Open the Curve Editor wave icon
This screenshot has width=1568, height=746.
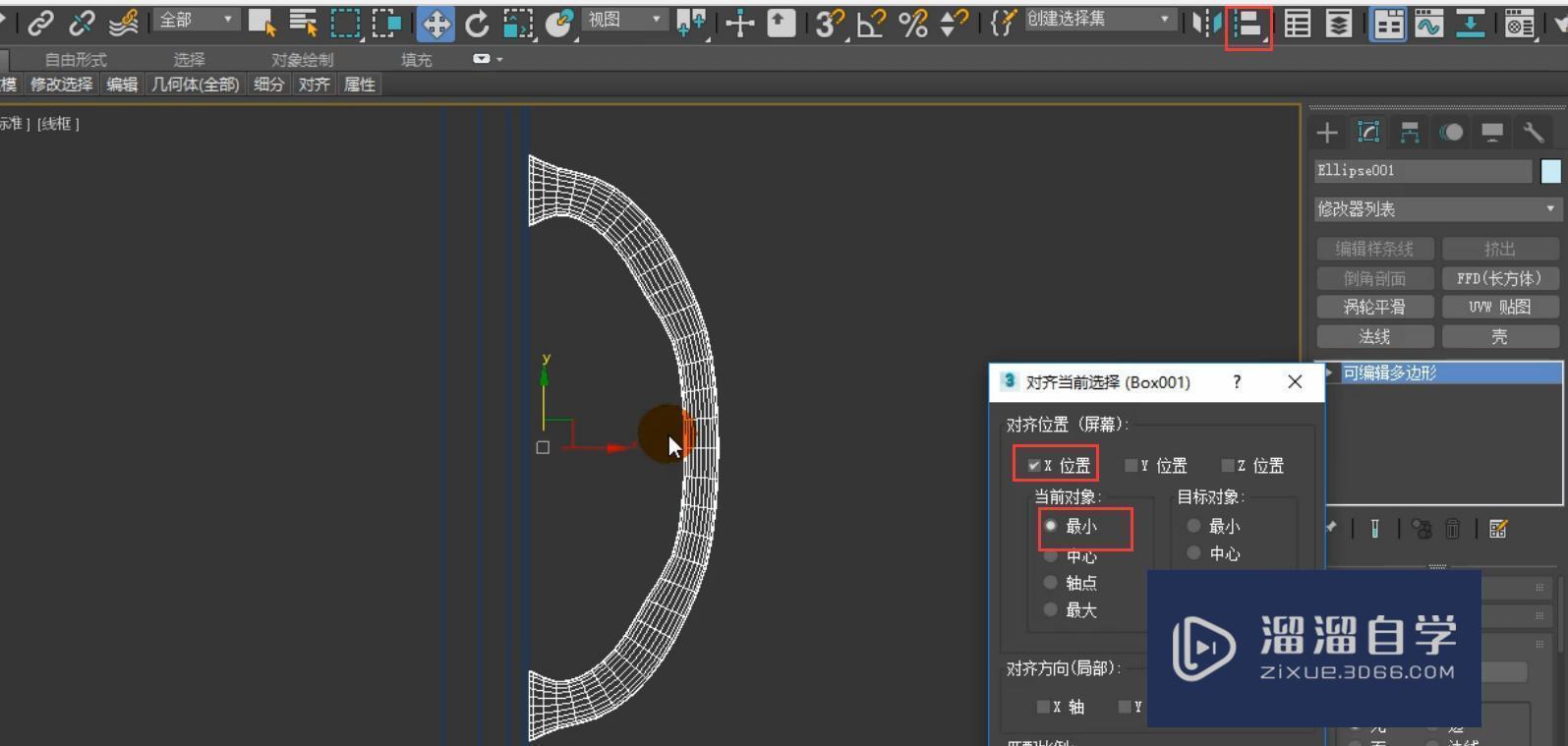1428,23
